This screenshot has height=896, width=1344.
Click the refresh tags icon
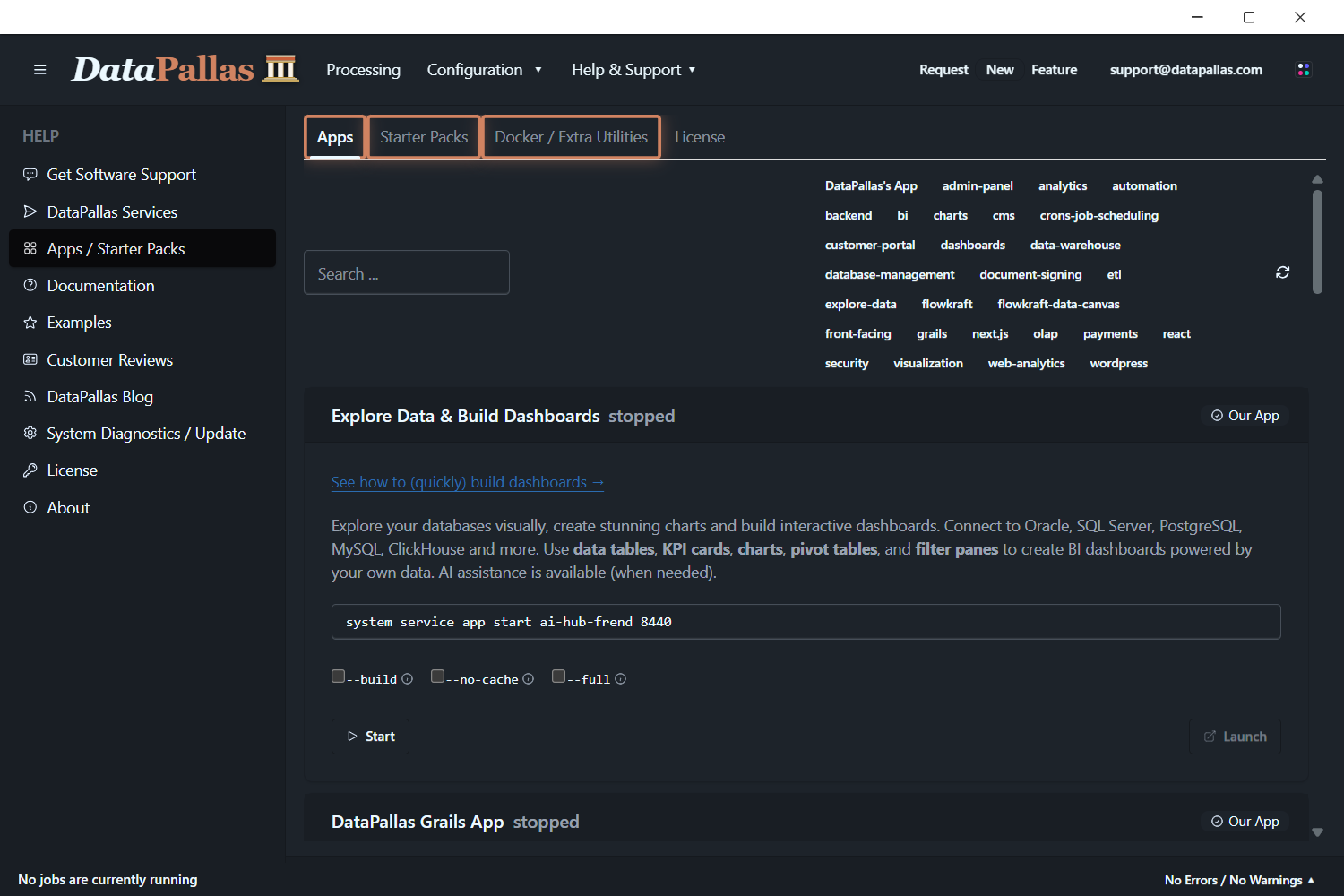(1282, 272)
